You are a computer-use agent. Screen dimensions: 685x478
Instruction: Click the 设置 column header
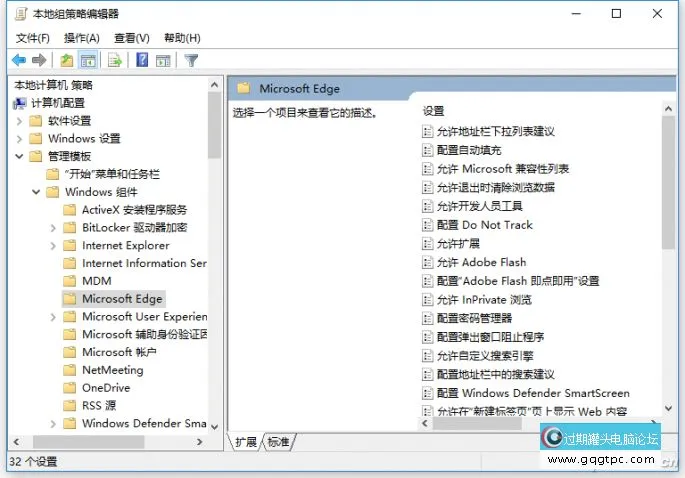pyautogui.click(x=433, y=111)
